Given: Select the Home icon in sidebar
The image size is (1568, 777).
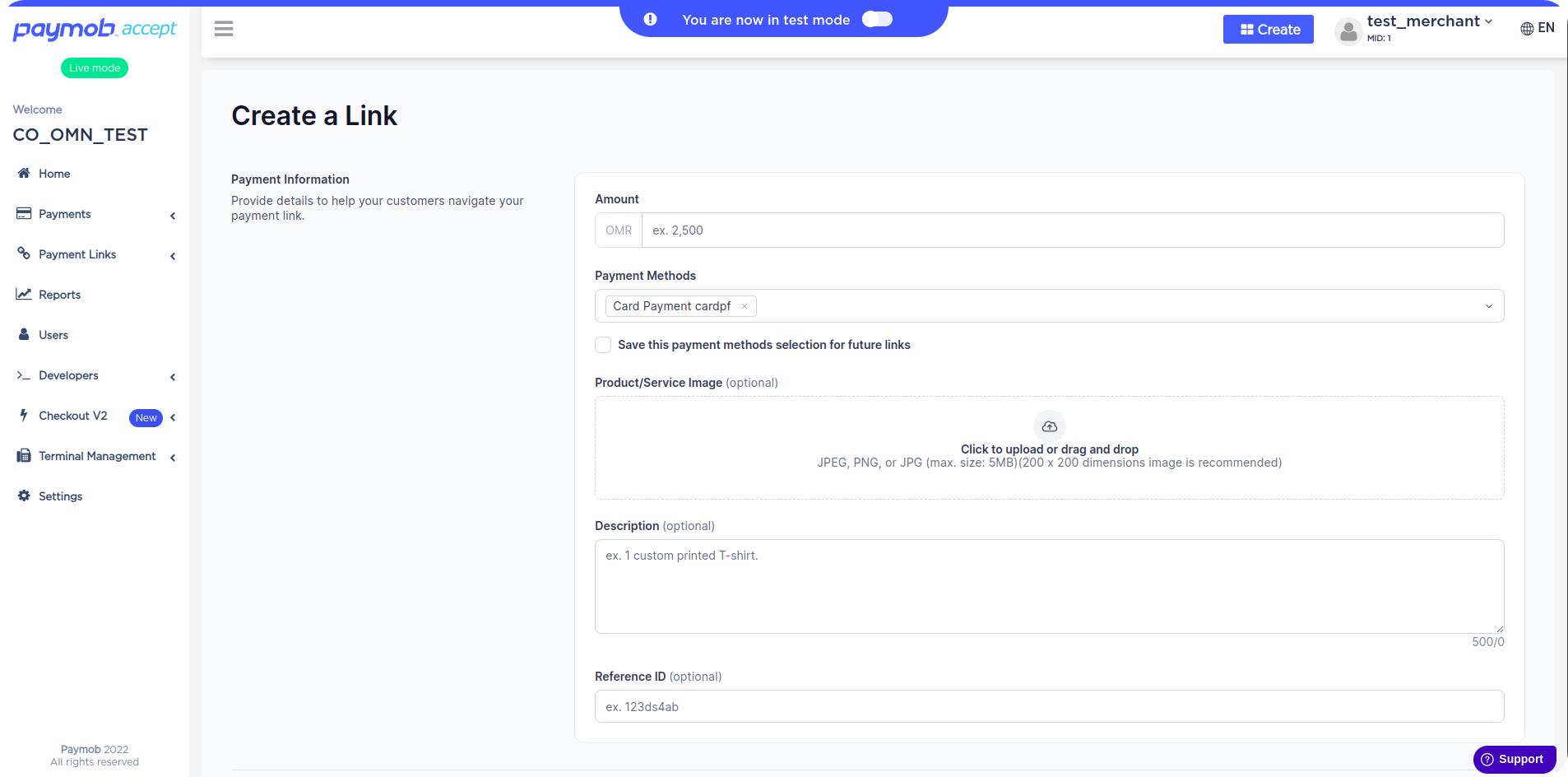Looking at the screenshot, I should (22, 173).
